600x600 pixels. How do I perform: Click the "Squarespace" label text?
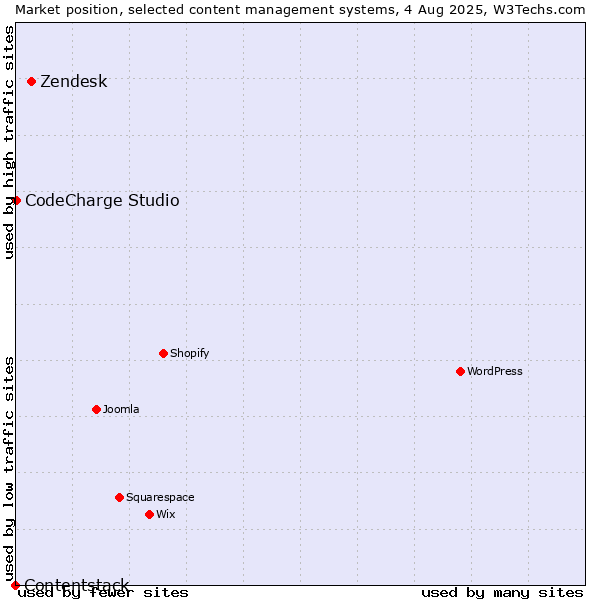[x=160, y=497]
